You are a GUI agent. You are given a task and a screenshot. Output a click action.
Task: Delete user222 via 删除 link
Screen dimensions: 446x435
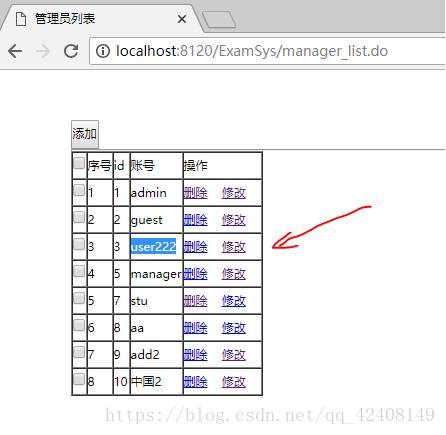pyautogui.click(x=195, y=247)
